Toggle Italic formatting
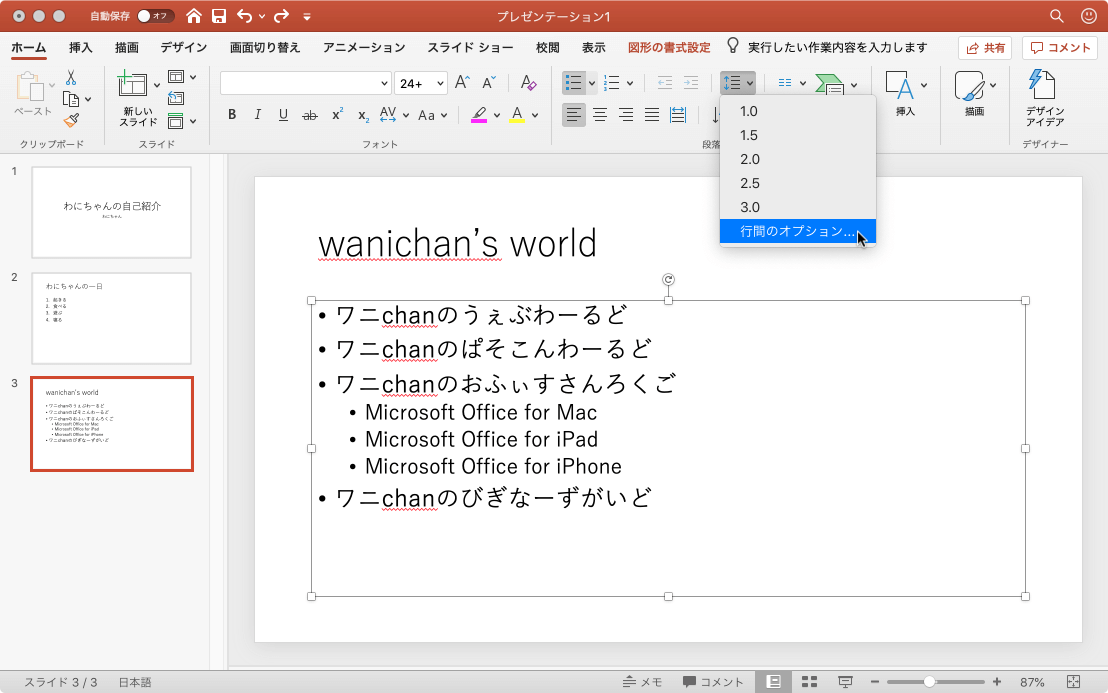Image resolution: width=1108 pixels, height=693 pixels. pos(257,115)
